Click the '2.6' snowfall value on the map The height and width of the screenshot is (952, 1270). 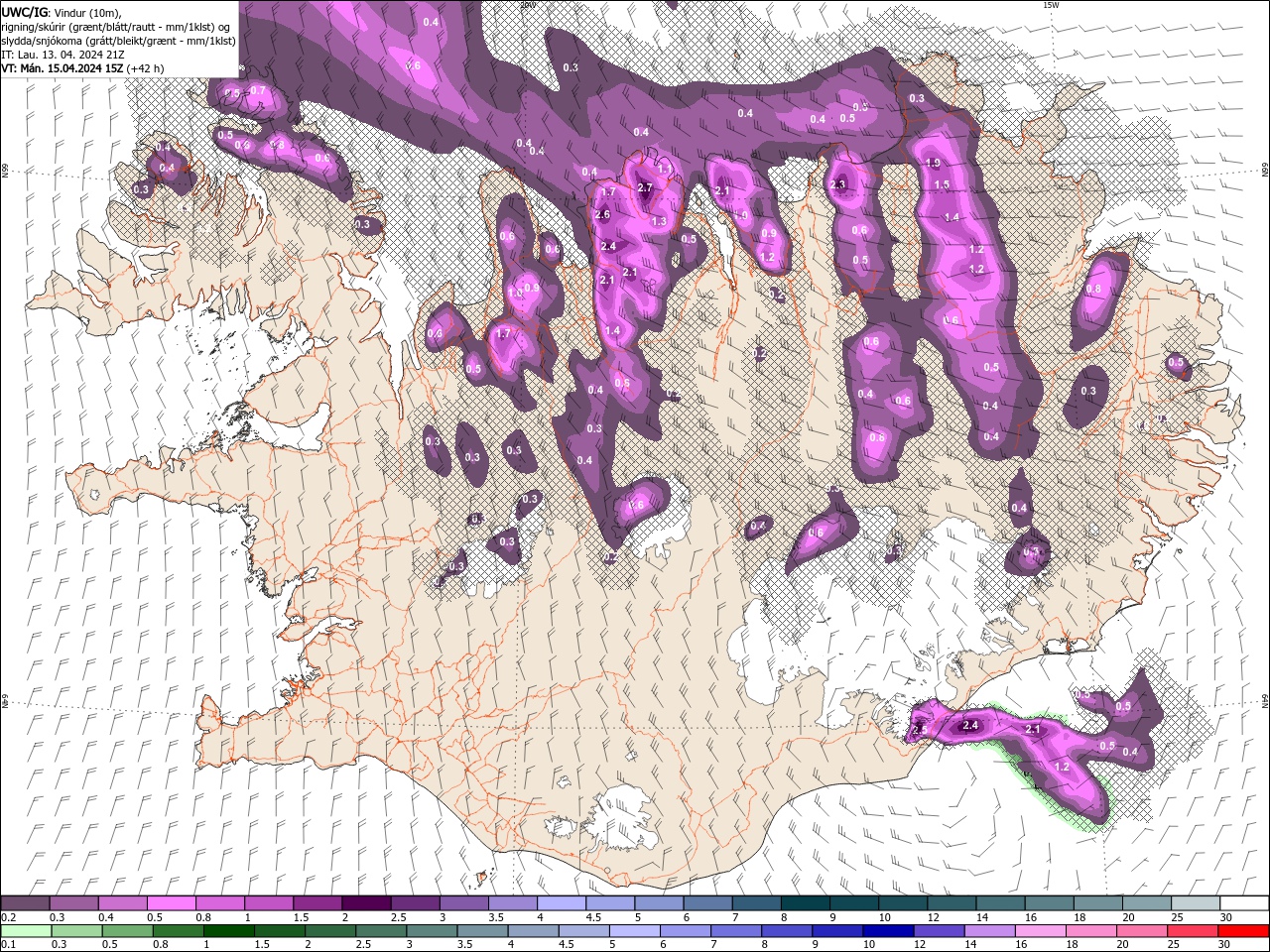coord(601,214)
